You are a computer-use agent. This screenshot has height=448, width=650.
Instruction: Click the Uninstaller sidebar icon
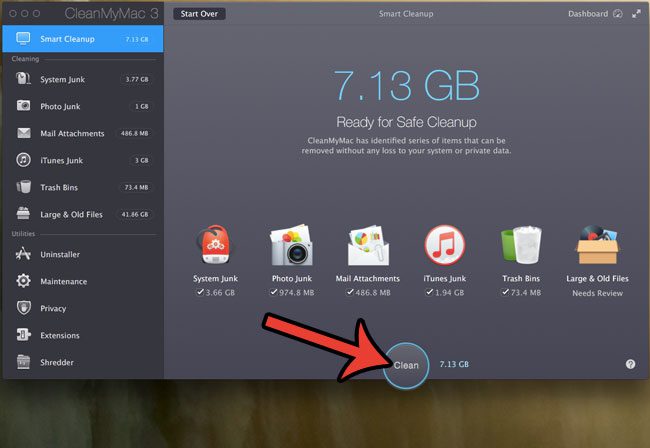23,254
